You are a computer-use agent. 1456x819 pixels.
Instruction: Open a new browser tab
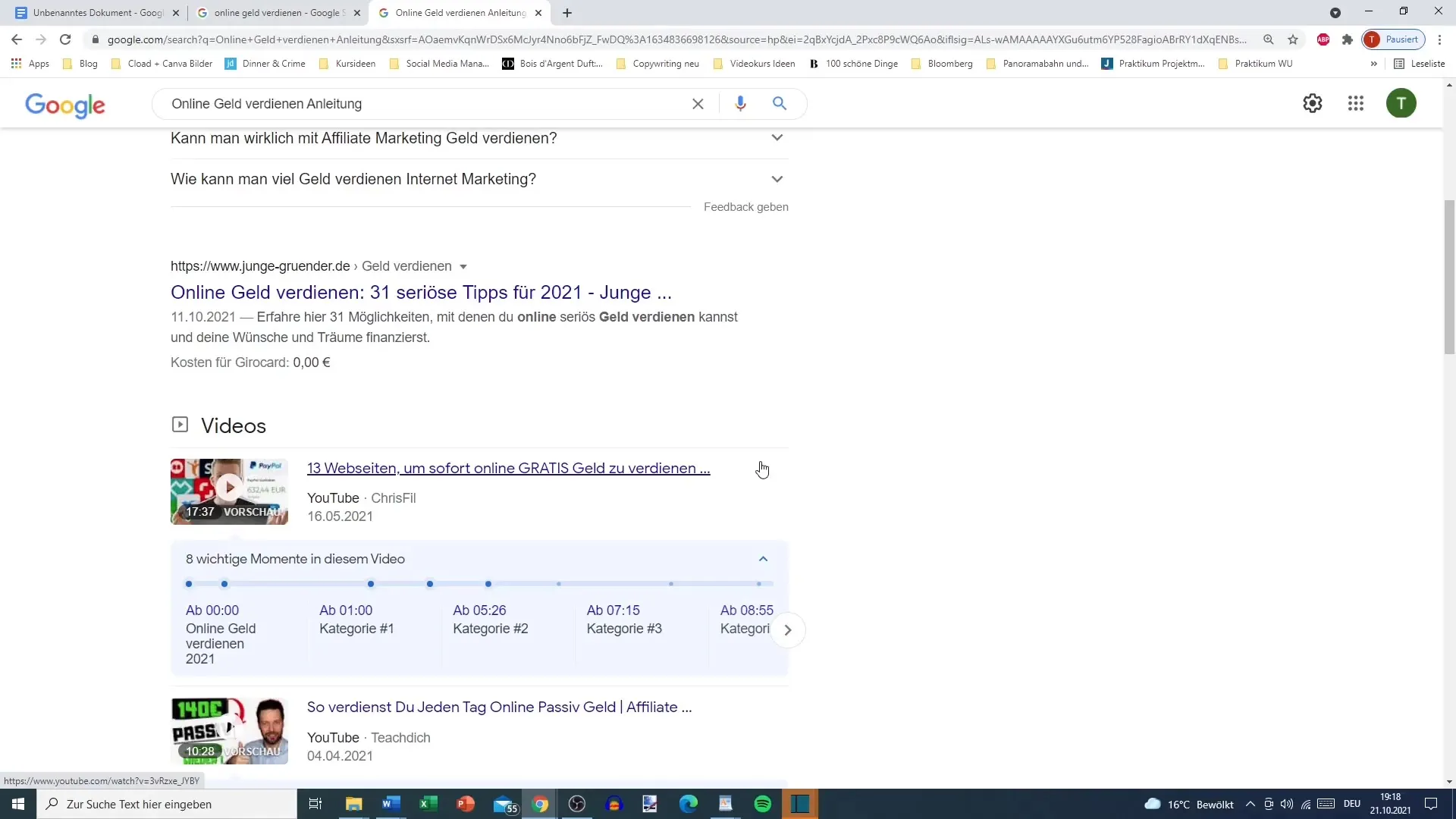tap(567, 13)
